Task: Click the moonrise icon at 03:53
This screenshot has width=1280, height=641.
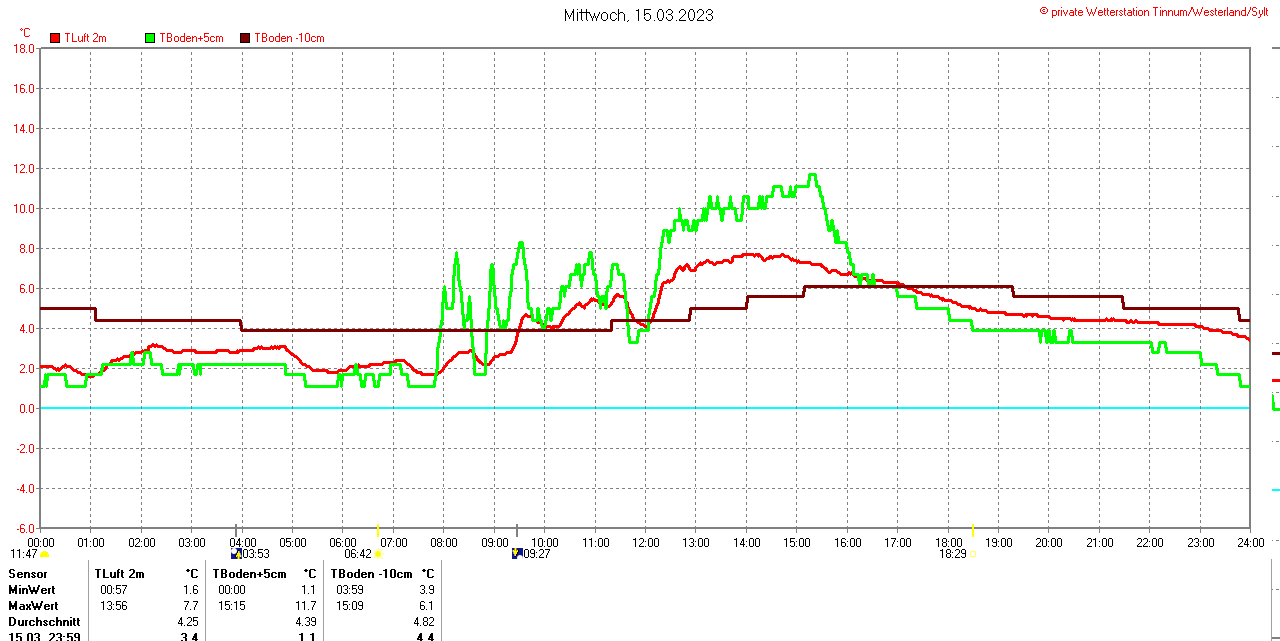Action: (x=236, y=553)
